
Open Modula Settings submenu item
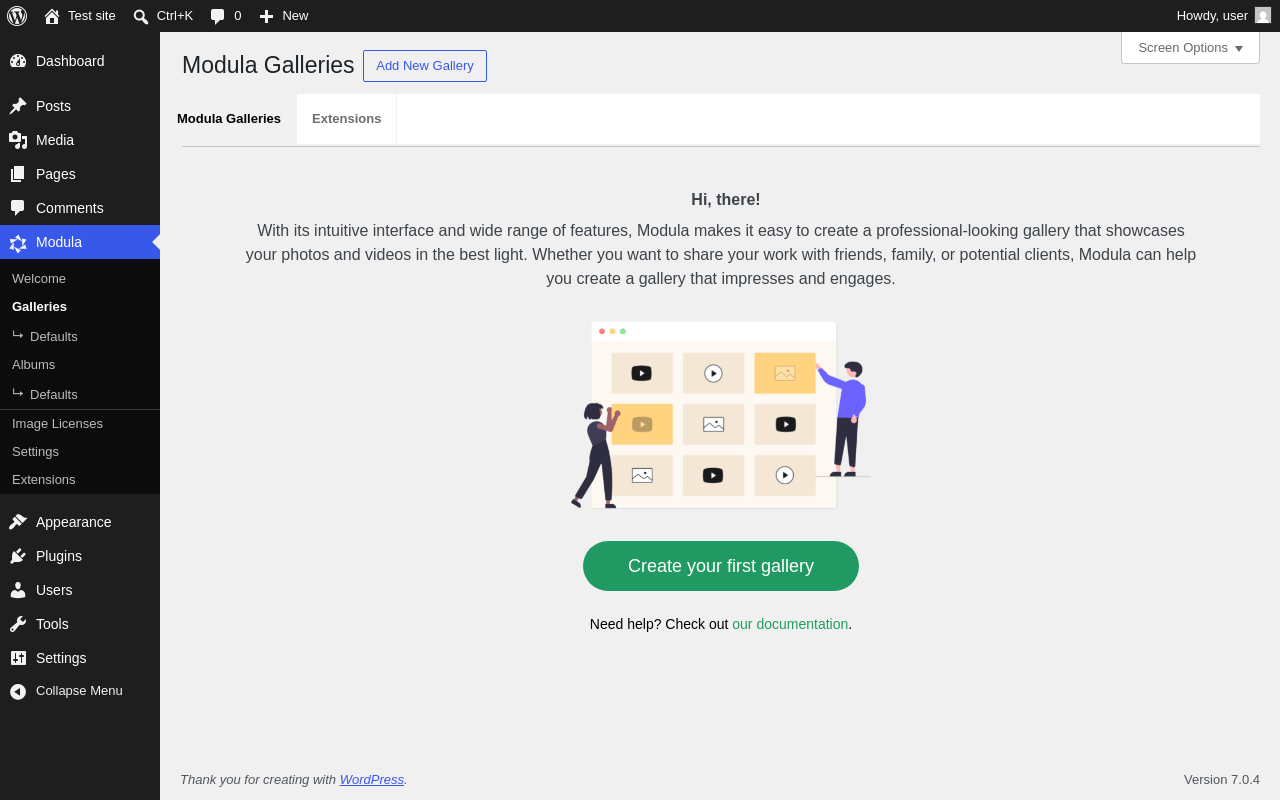35,452
